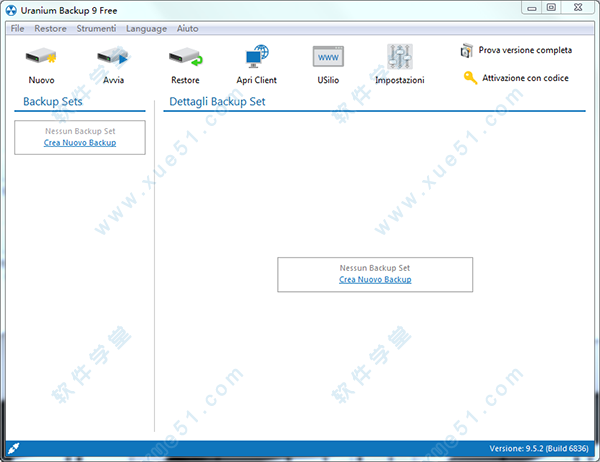Click the Backup Sets heading
Viewport: 600px width, 462px height.
pos(52,101)
